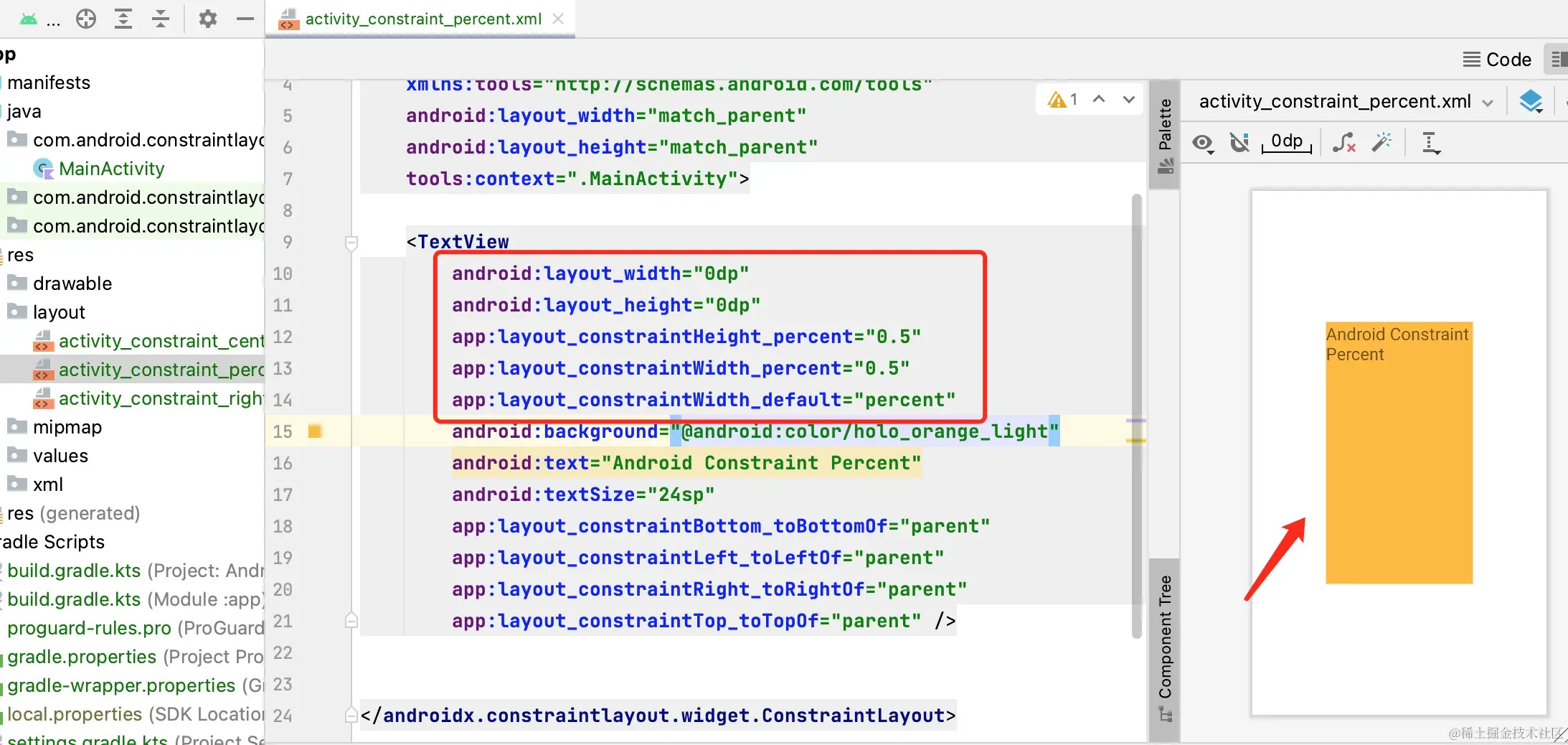Open the Android project view selector

[x=39, y=19]
